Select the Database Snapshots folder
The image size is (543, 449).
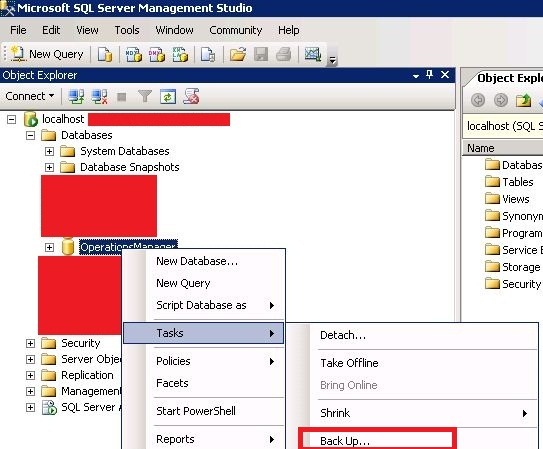(x=130, y=167)
